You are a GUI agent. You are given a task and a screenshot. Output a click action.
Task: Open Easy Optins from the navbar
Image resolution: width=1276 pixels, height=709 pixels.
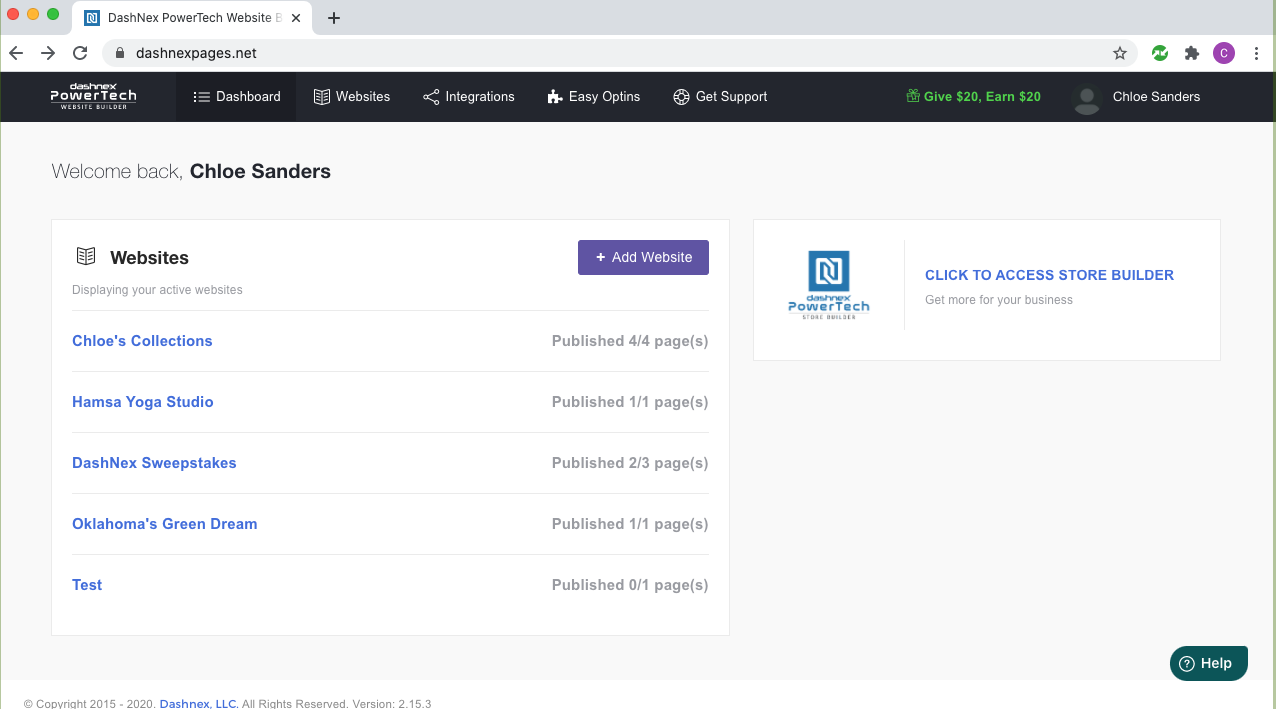click(593, 97)
